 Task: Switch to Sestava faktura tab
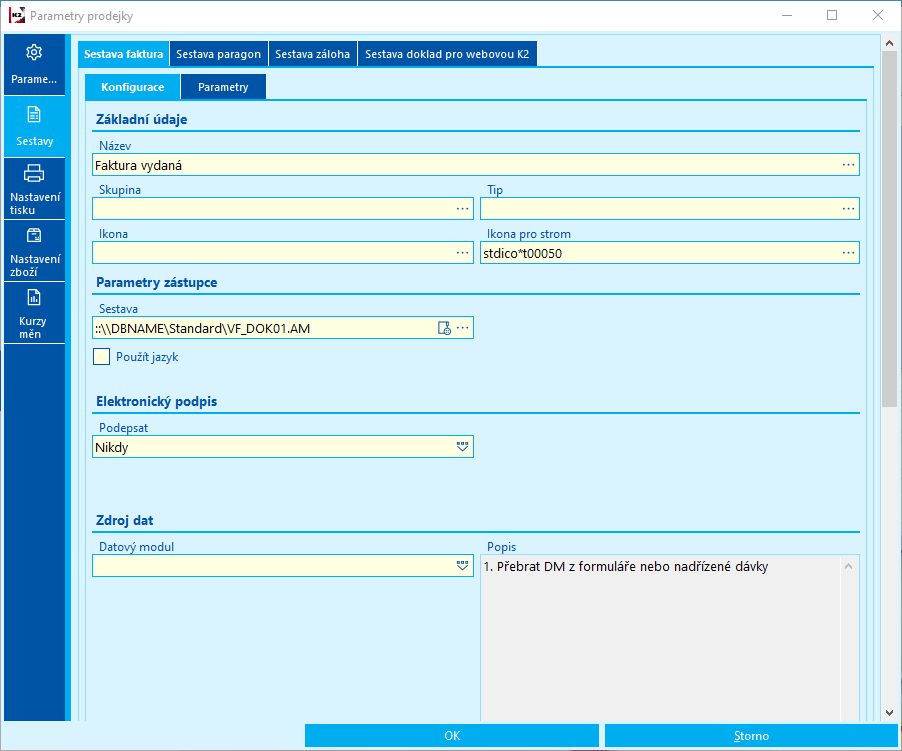tap(123, 54)
